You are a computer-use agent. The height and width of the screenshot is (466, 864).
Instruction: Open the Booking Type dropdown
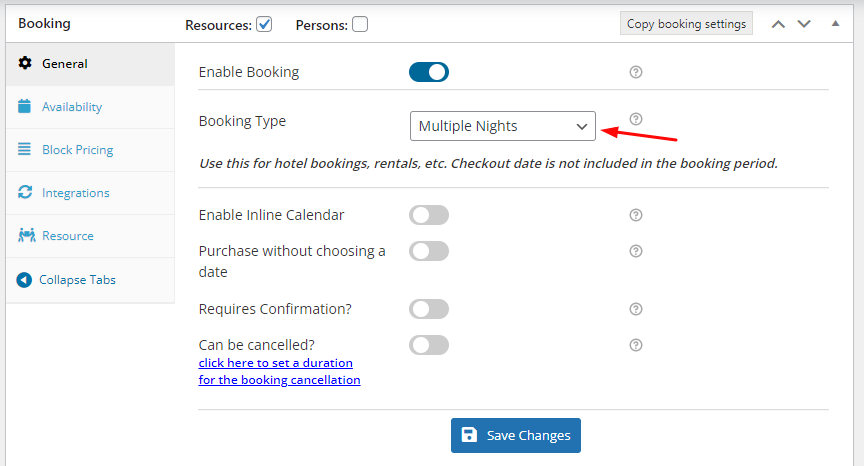pyautogui.click(x=503, y=126)
